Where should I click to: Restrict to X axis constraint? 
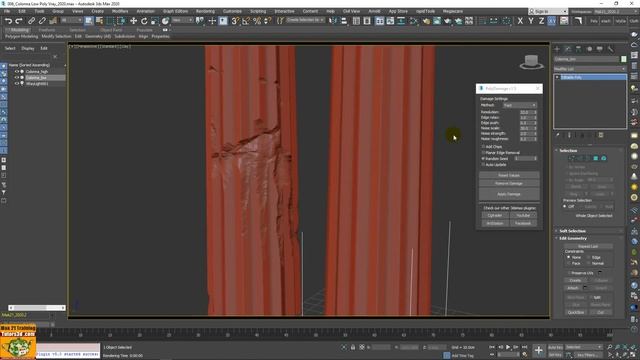[x=520, y=21]
